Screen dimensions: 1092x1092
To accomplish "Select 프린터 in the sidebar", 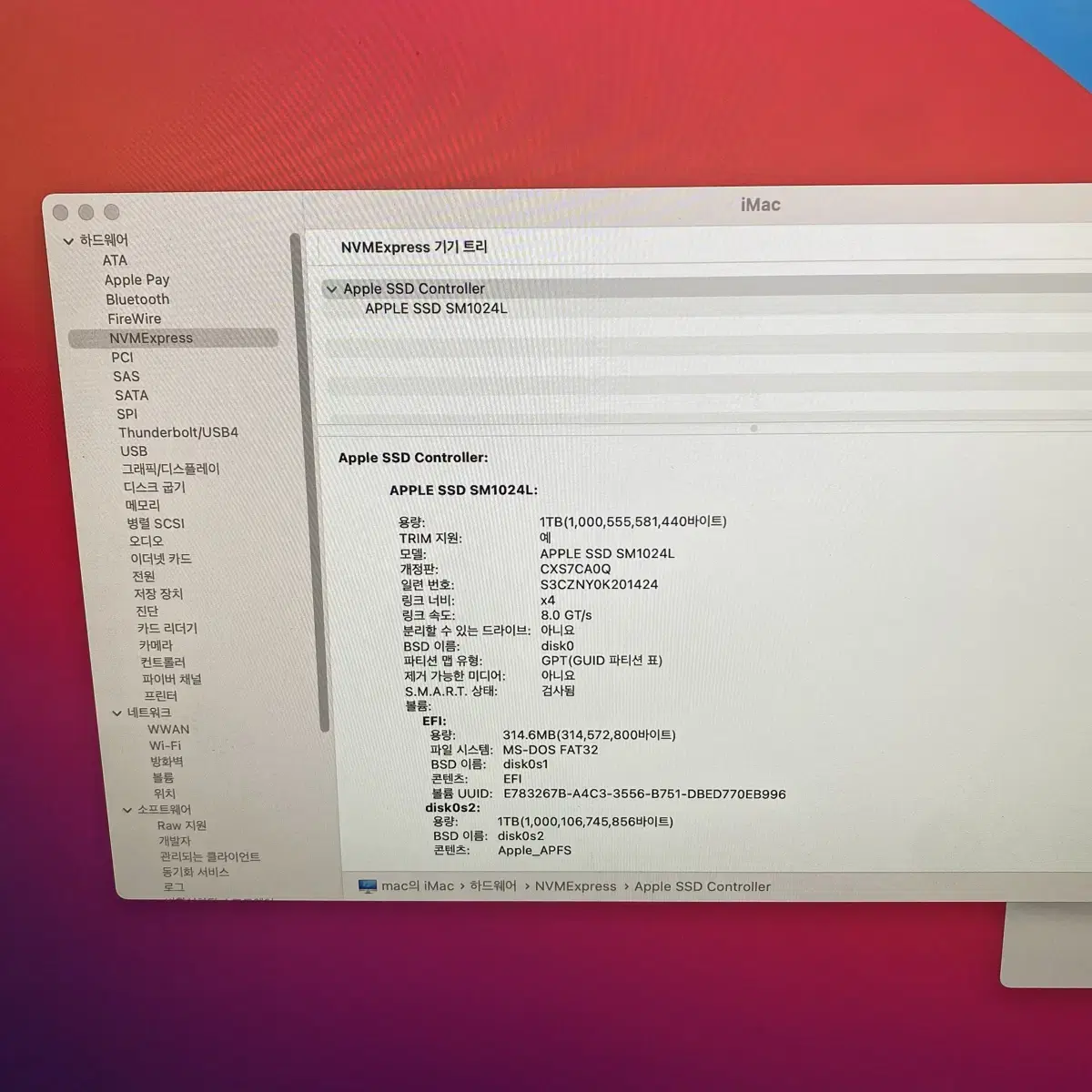I will click(x=160, y=696).
